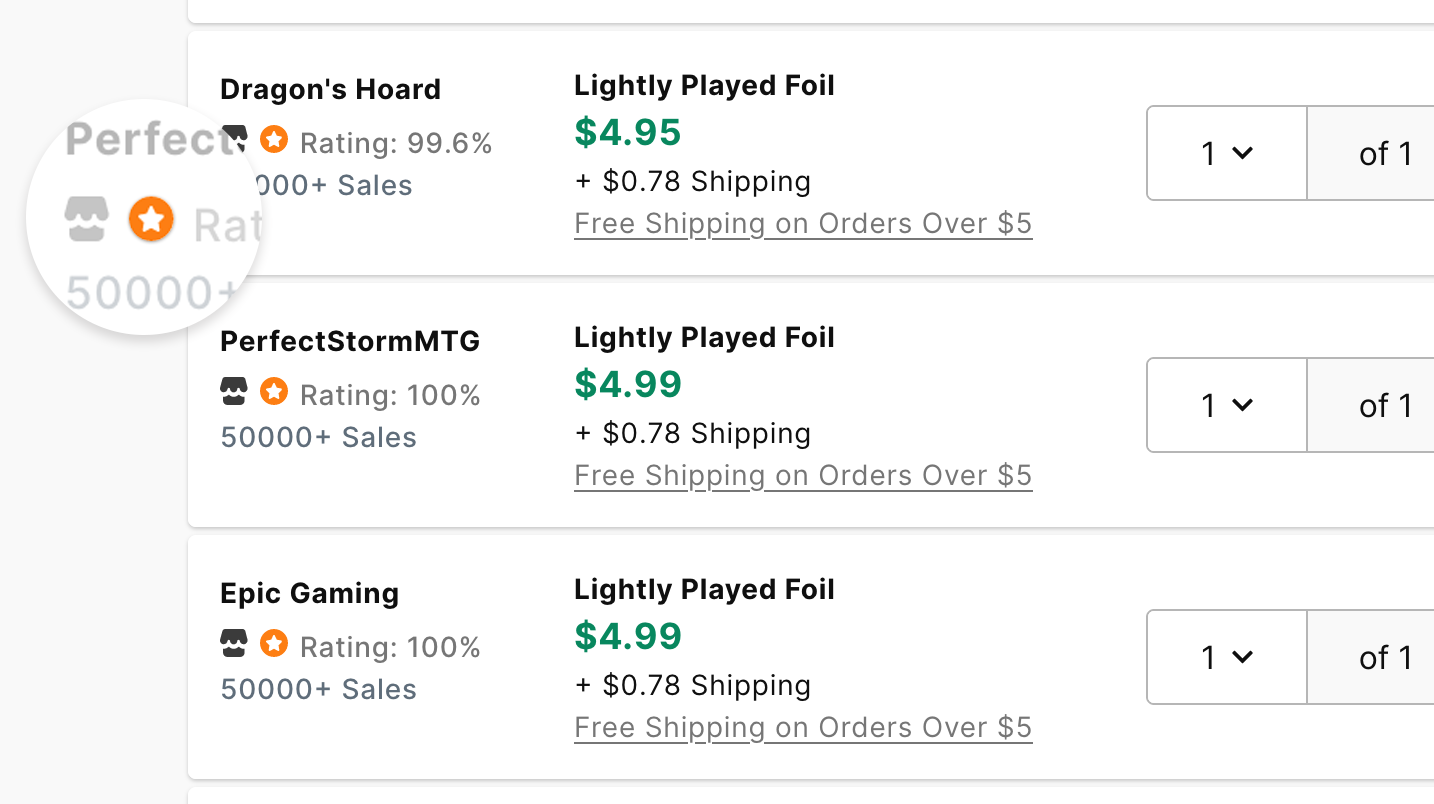Click Free Shipping link under the $4.95 price
Viewport: 1434px width, 804px height.
click(803, 223)
